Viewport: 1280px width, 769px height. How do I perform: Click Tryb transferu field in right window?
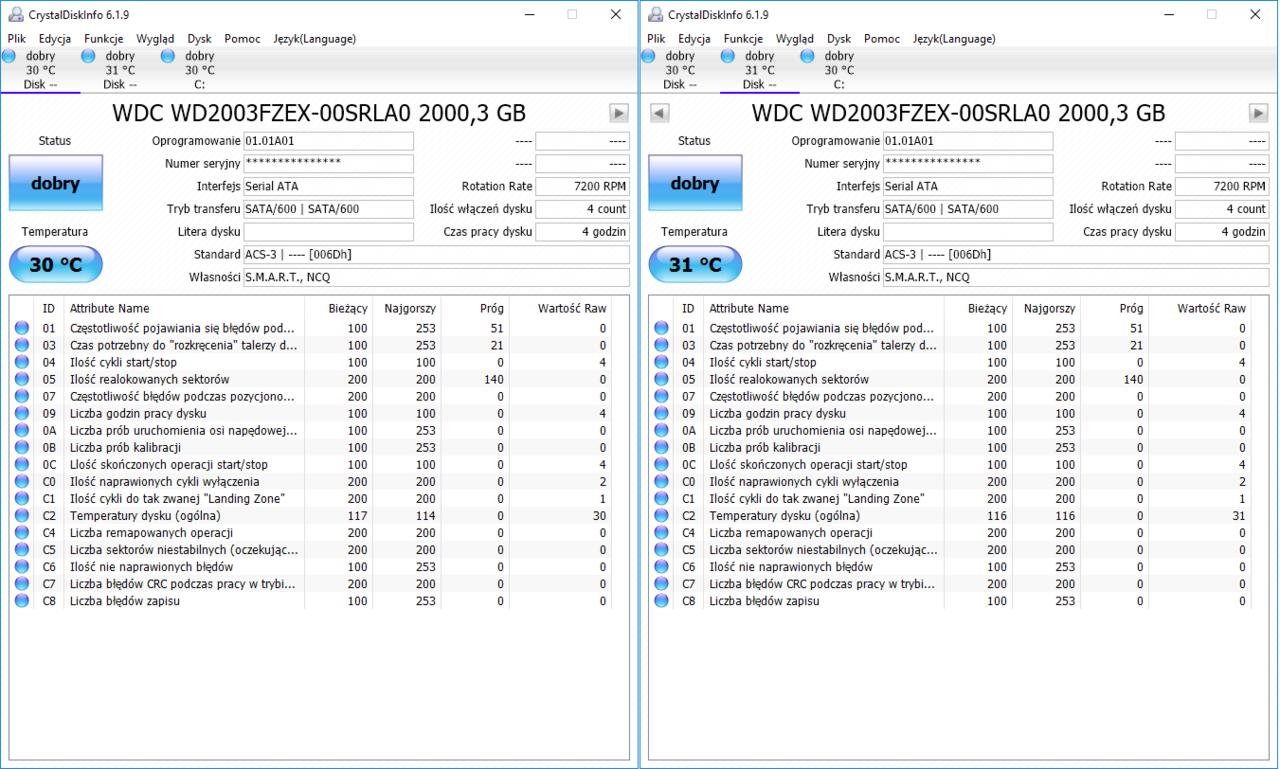point(968,209)
